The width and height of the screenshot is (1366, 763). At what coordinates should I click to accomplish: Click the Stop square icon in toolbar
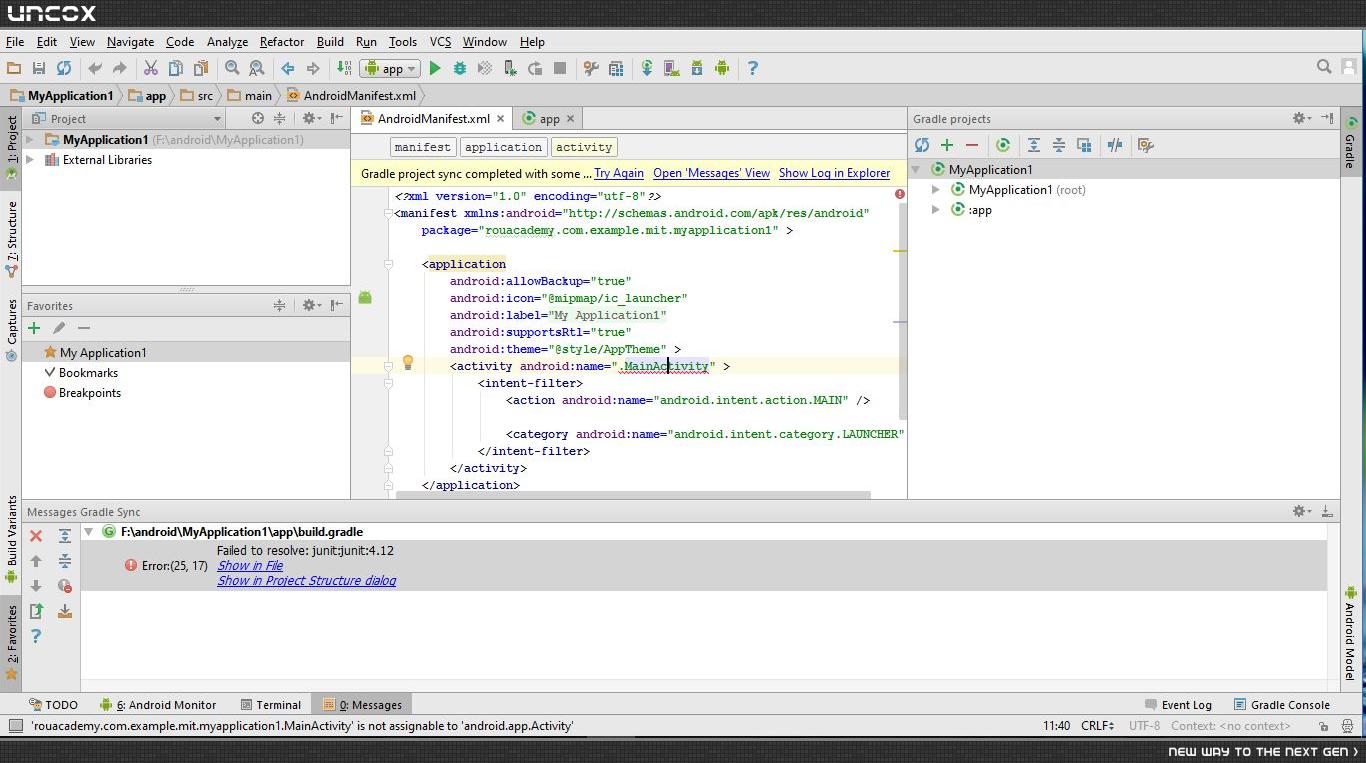[x=560, y=68]
